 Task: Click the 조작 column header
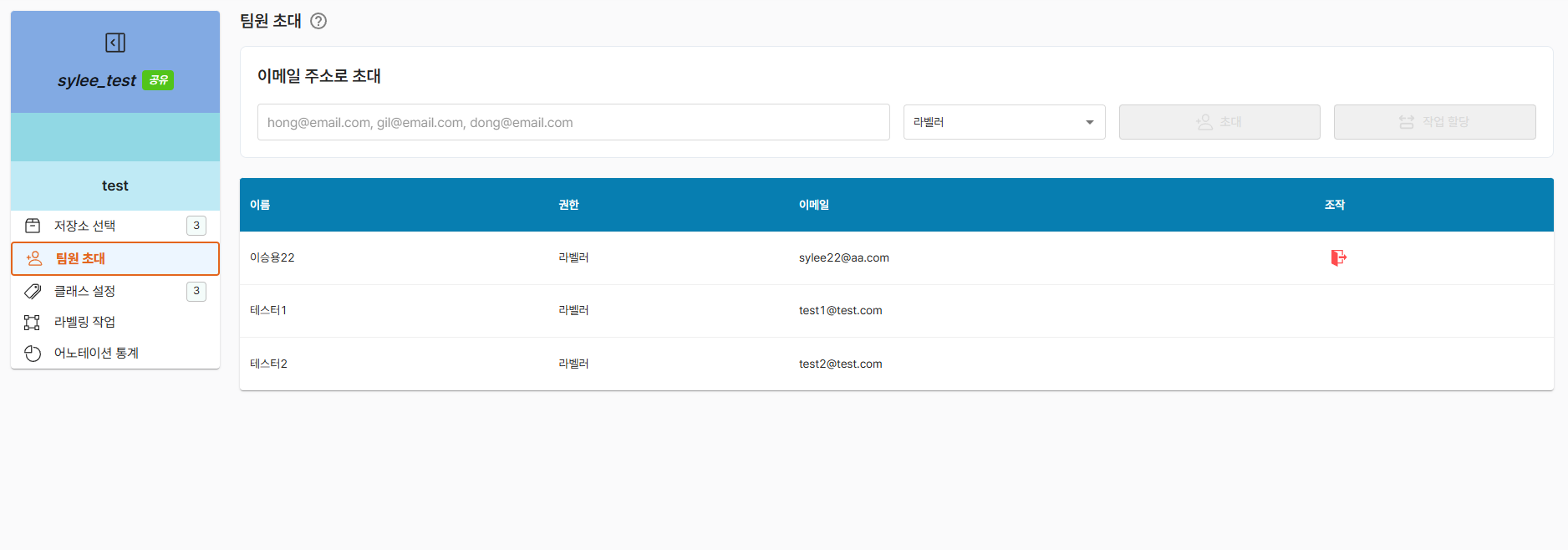coord(1335,205)
